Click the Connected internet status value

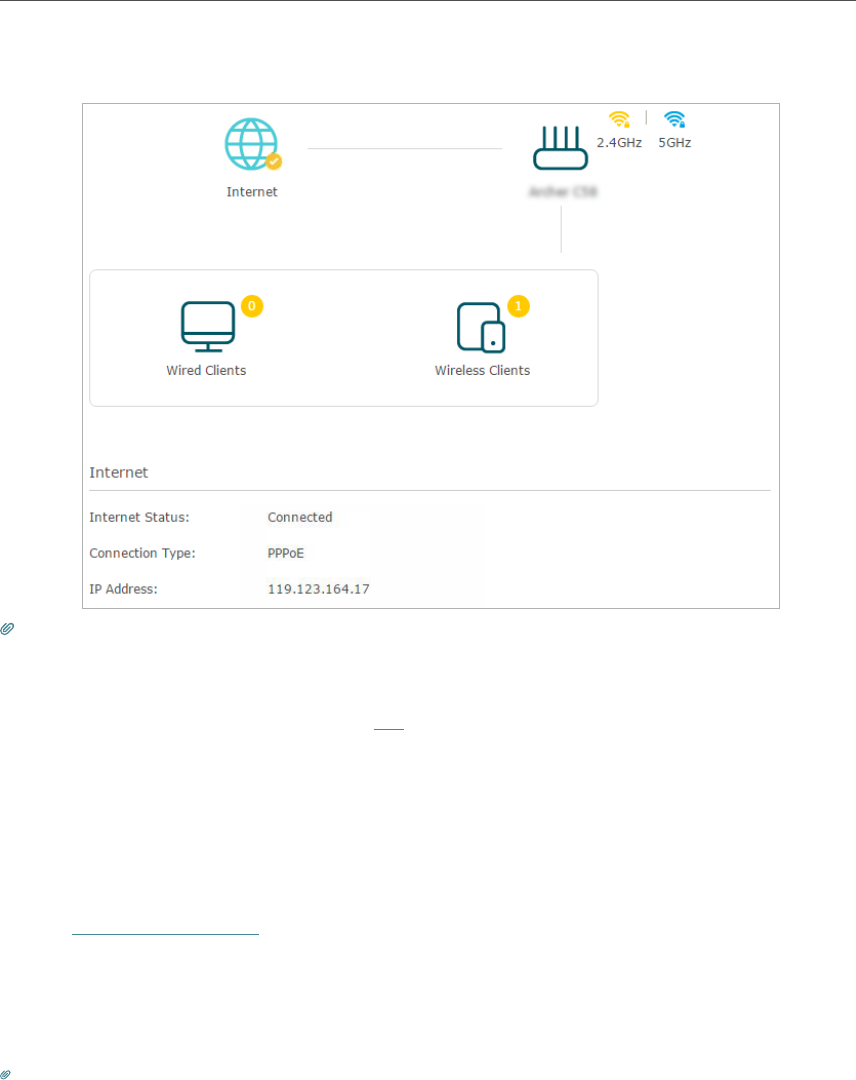(300, 518)
